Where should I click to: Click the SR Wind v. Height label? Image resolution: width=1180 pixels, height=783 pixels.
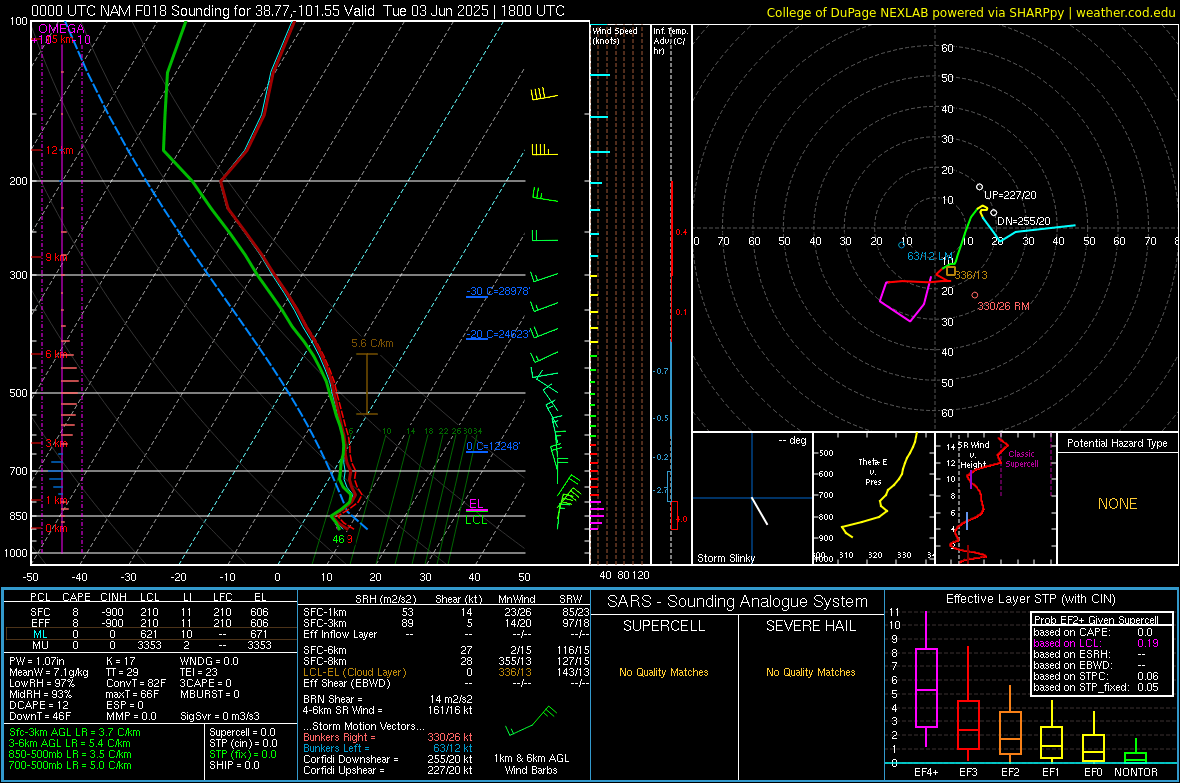tap(973, 455)
